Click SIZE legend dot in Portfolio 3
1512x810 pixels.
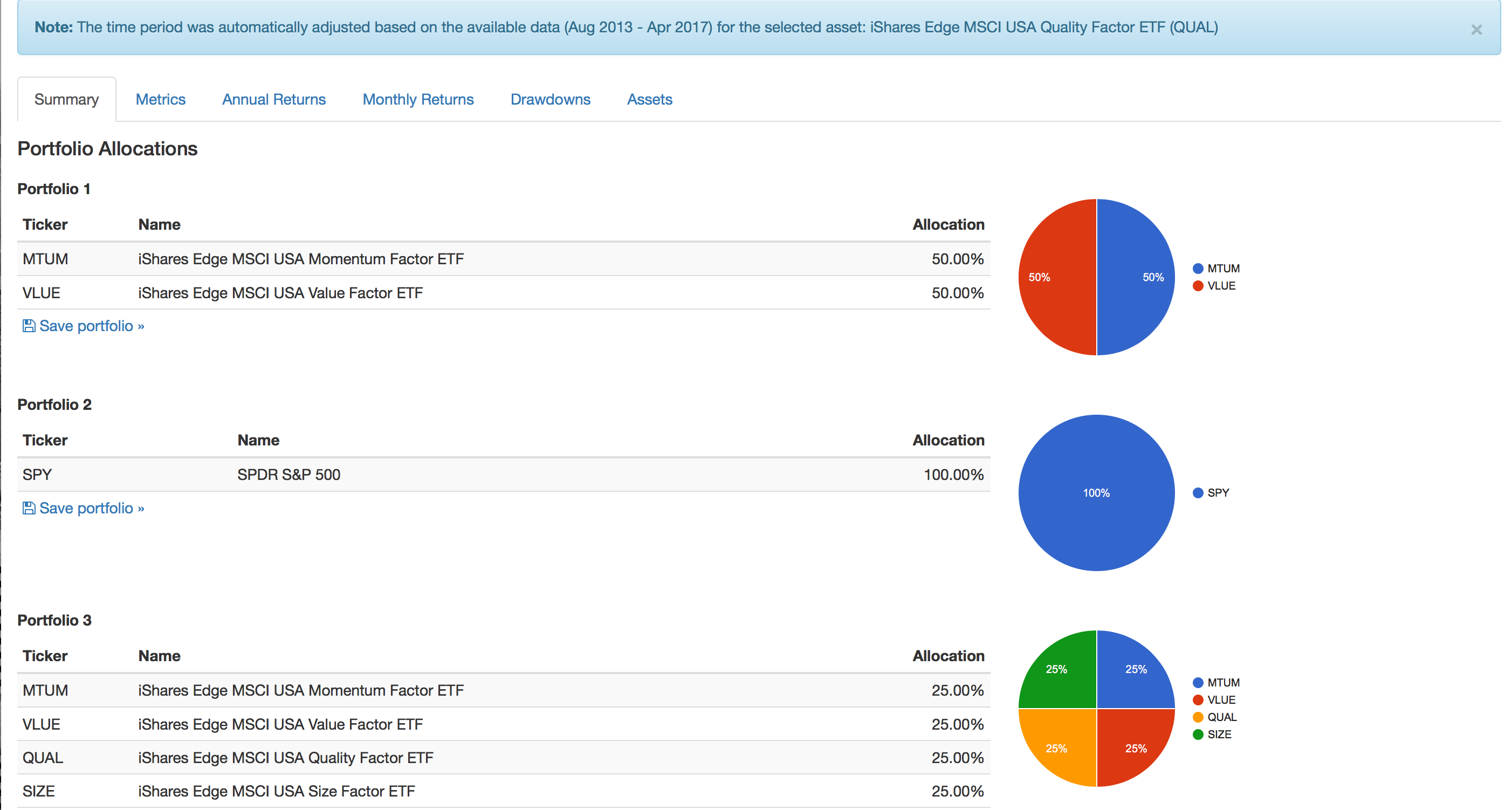(x=1198, y=735)
